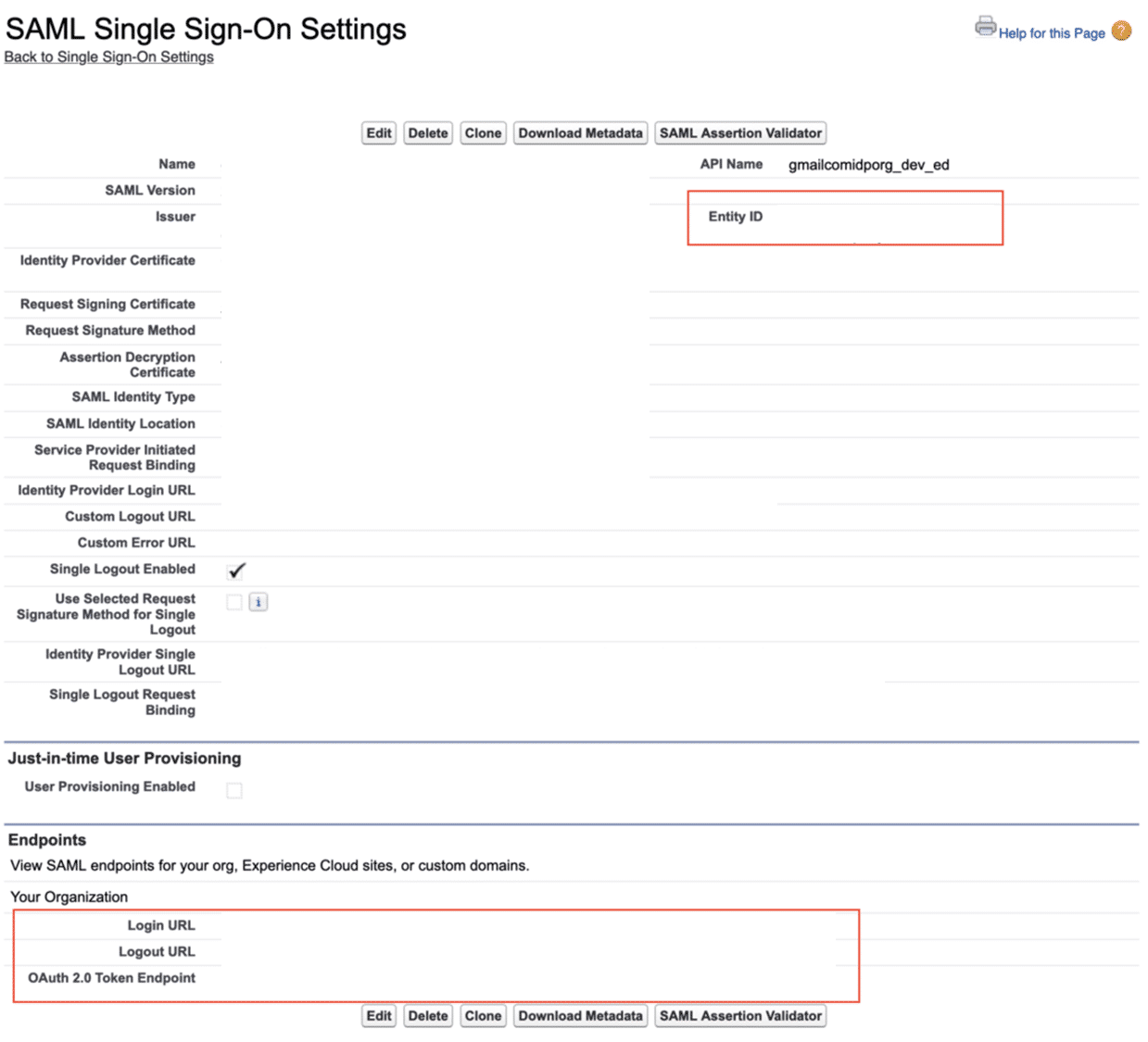Click the bottom Edit button
1148x1042 pixels.
378,1015
